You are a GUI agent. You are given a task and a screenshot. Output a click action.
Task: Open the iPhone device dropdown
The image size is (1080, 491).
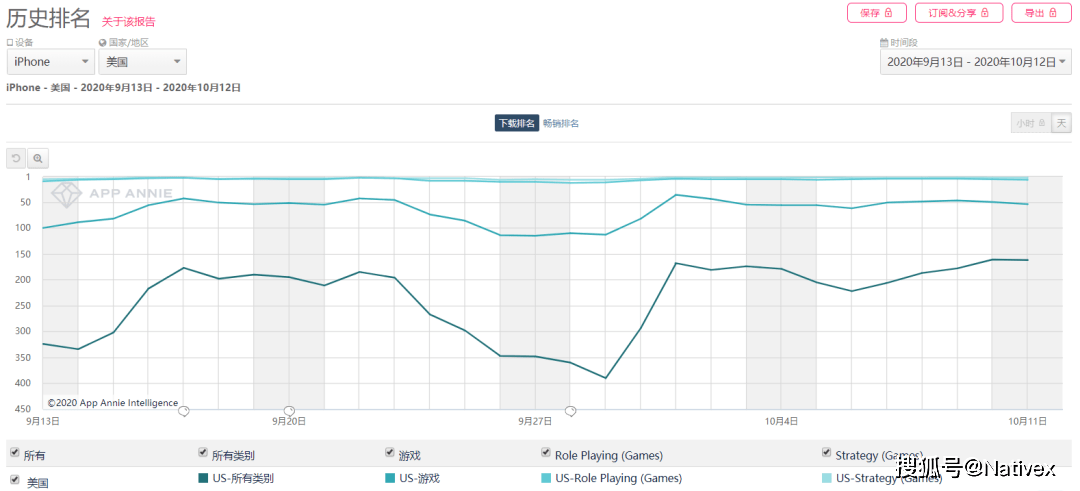click(x=50, y=62)
